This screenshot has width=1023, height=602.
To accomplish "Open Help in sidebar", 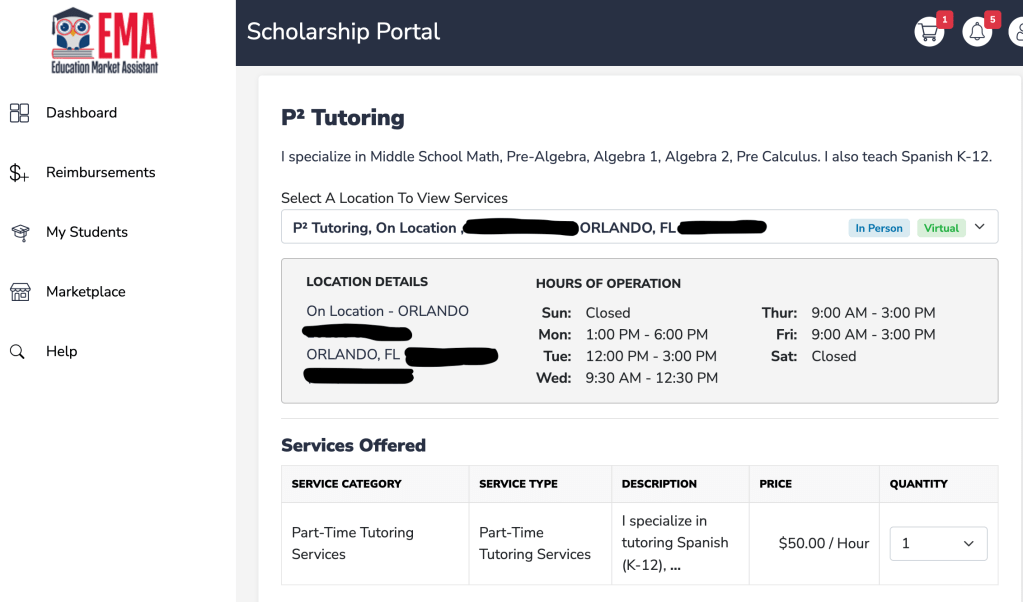I will [x=61, y=352].
